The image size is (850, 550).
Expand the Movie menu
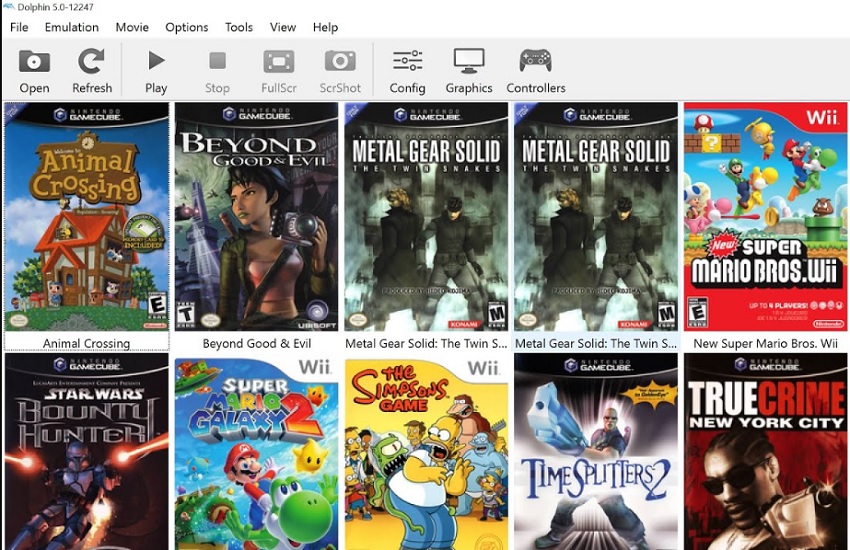pos(132,27)
